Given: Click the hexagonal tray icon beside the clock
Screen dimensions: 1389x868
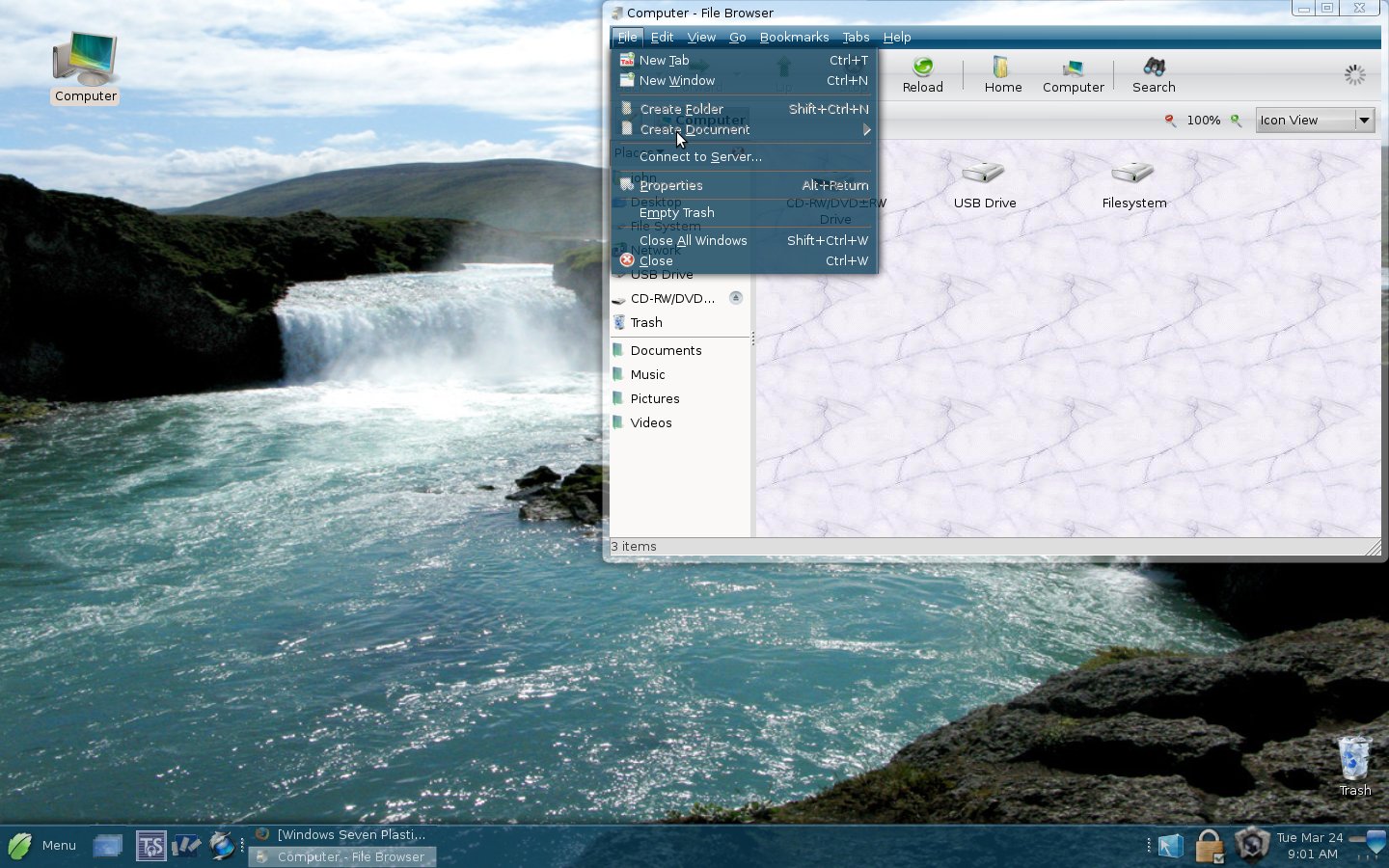Looking at the screenshot, I should coord(1251,846).
